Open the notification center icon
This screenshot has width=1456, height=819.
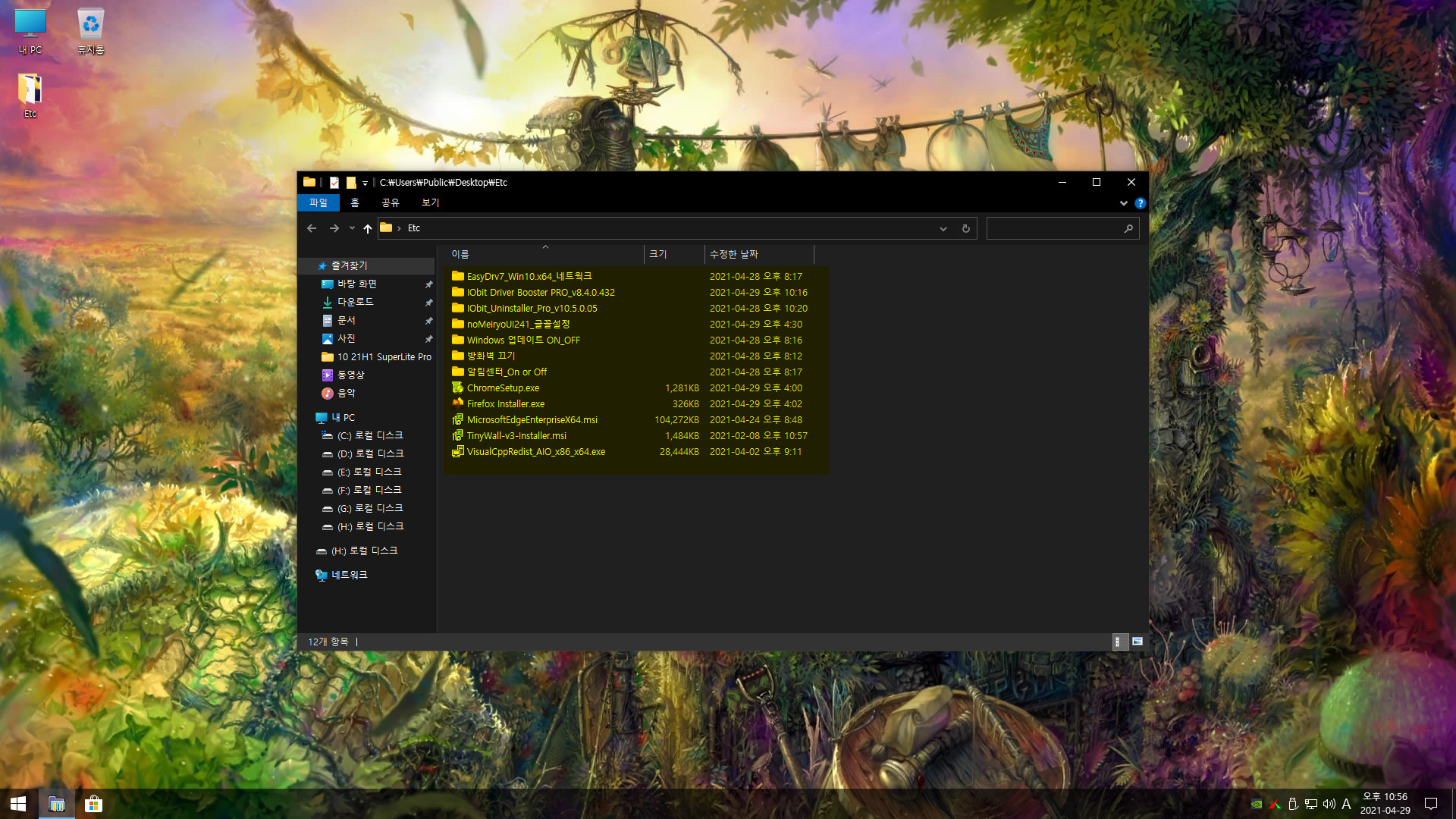point(1431,804)
